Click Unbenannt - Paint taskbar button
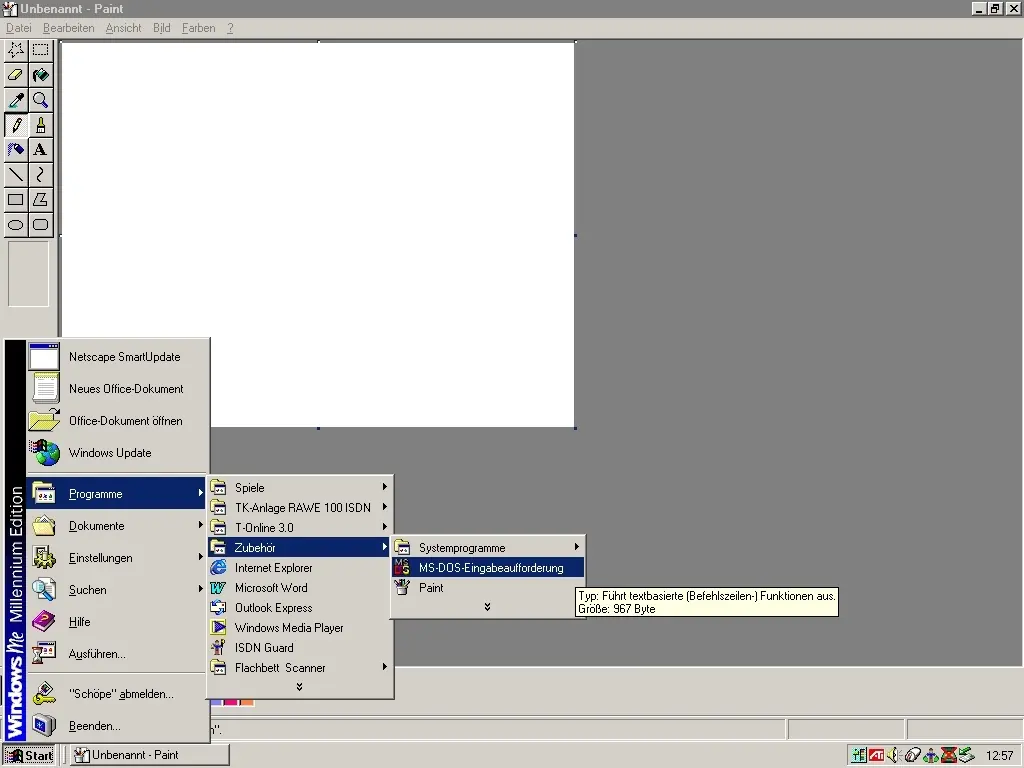The height and width of the screenshot is (768, 1024). pos(150,755)
